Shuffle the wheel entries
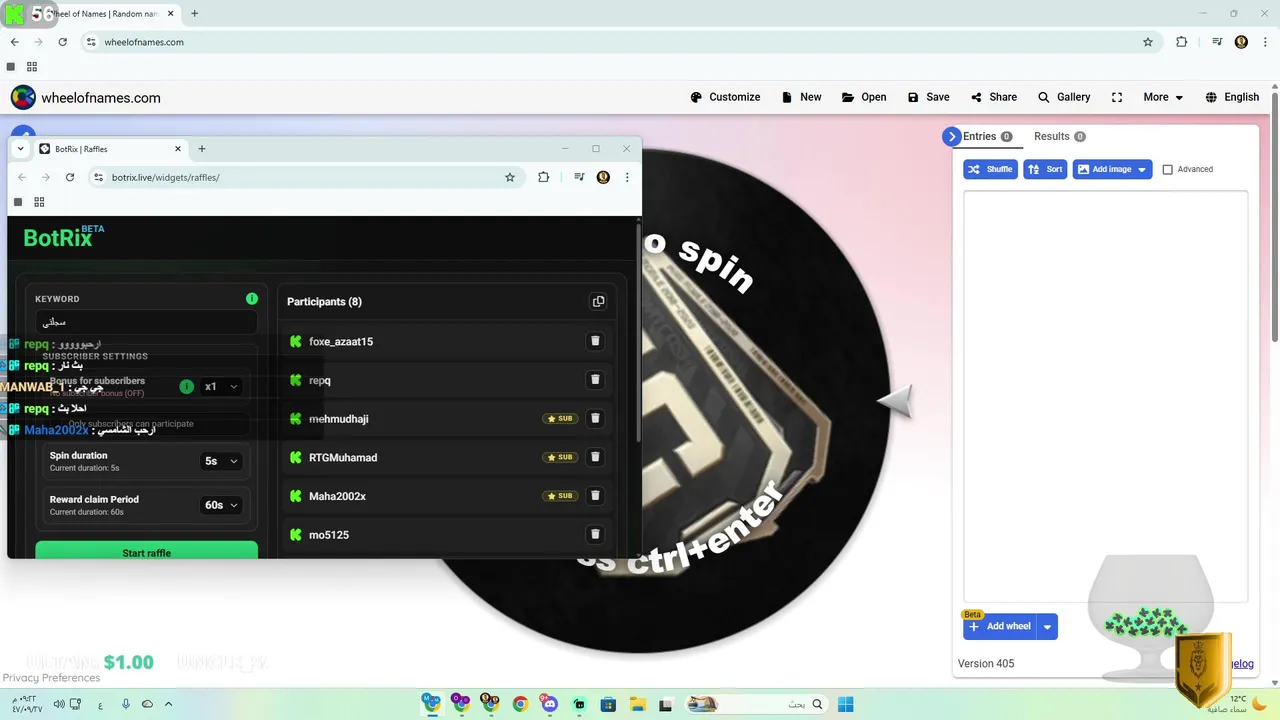This screenshot has width=1280, height=720. click(x=990, y=169)
